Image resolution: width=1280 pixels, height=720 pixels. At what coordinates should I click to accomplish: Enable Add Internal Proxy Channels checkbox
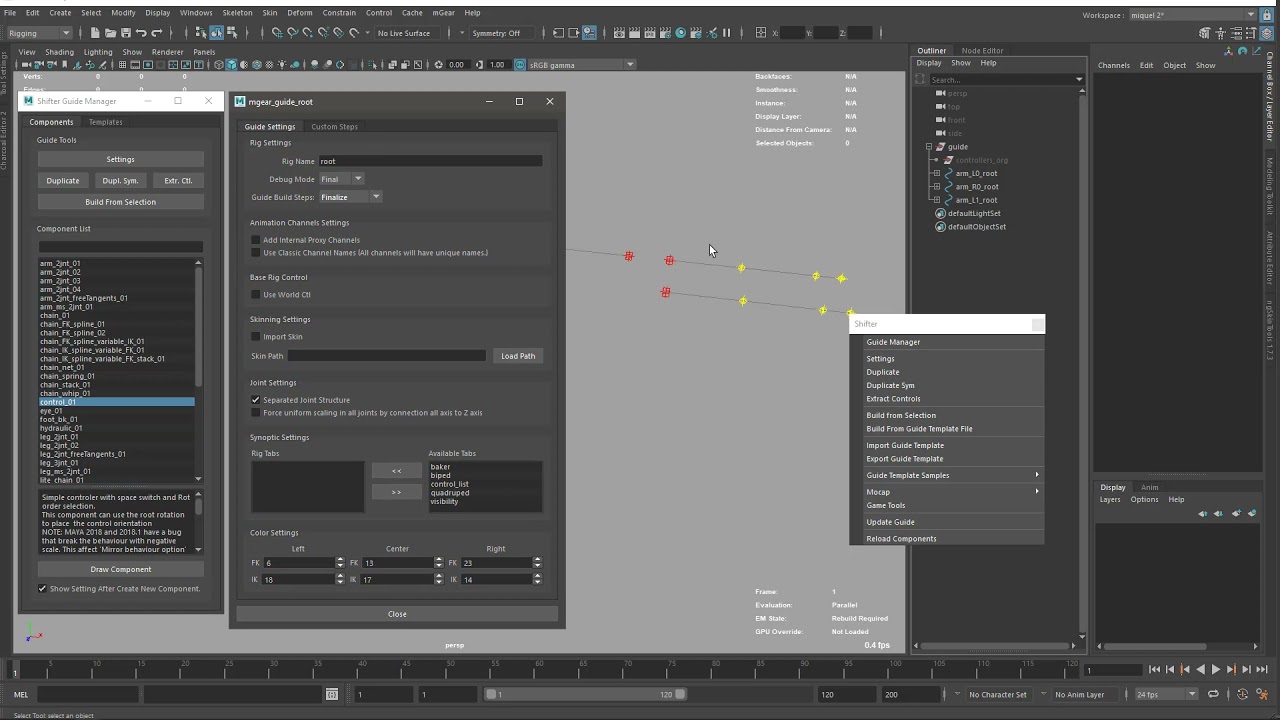coord(255,240)
